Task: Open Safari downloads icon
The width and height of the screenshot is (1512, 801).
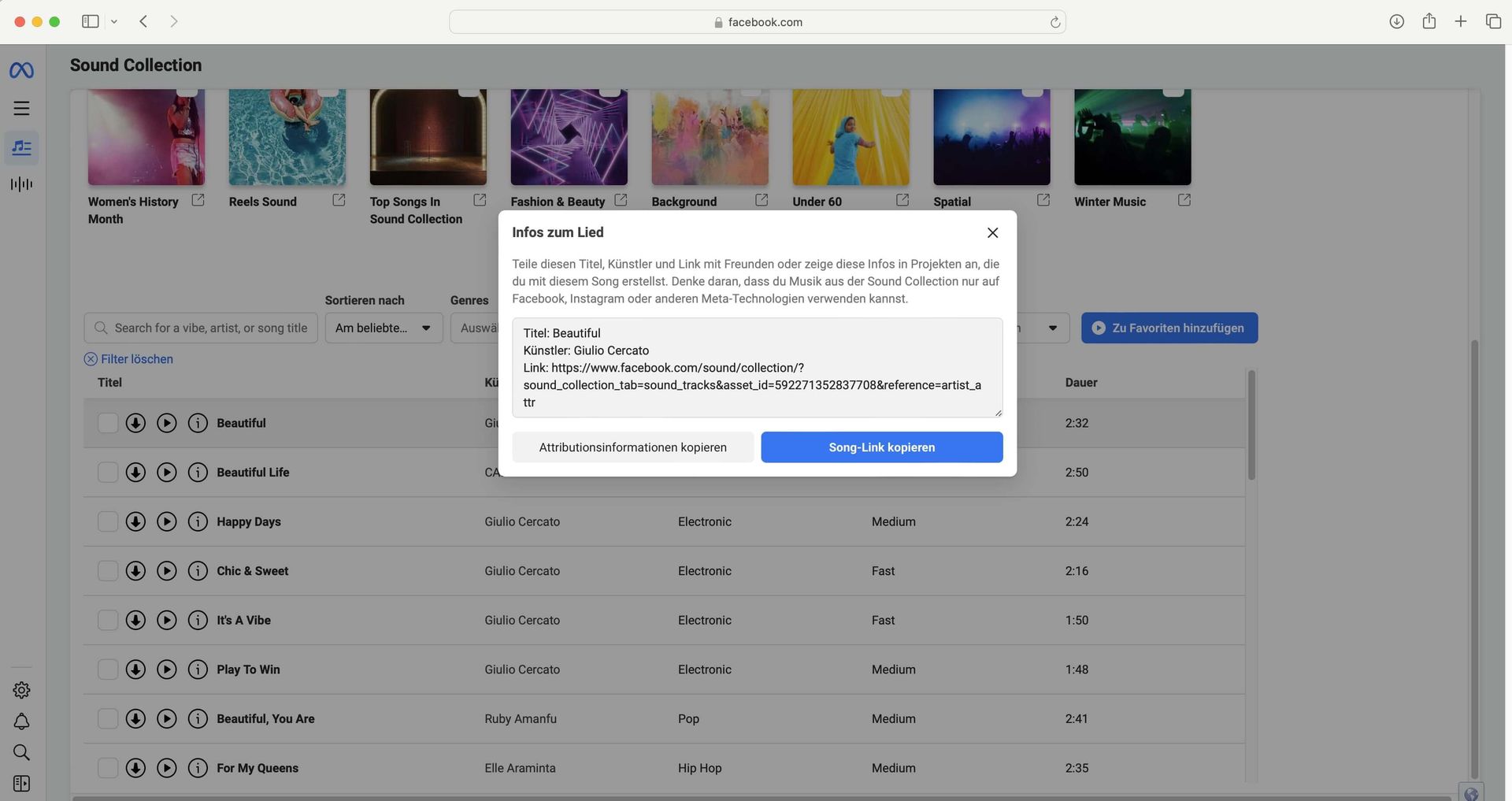Action: pos(1396,22)
